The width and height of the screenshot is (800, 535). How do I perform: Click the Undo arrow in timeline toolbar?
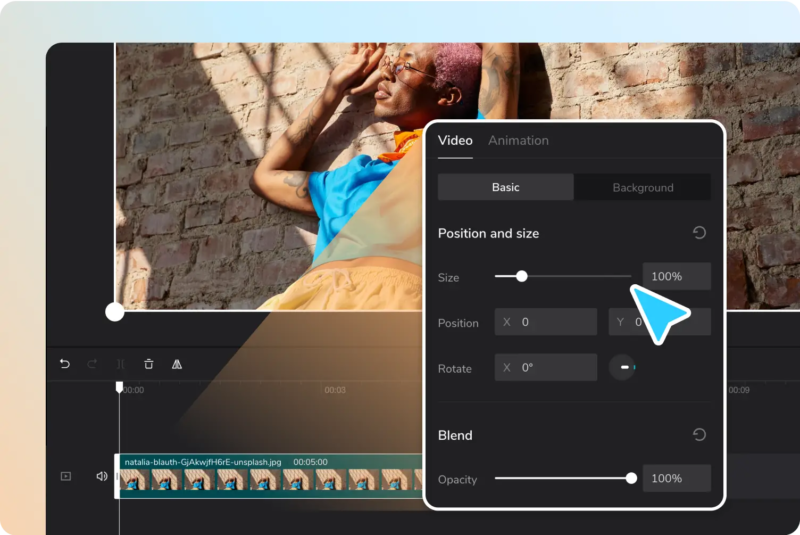pos(65,364)
